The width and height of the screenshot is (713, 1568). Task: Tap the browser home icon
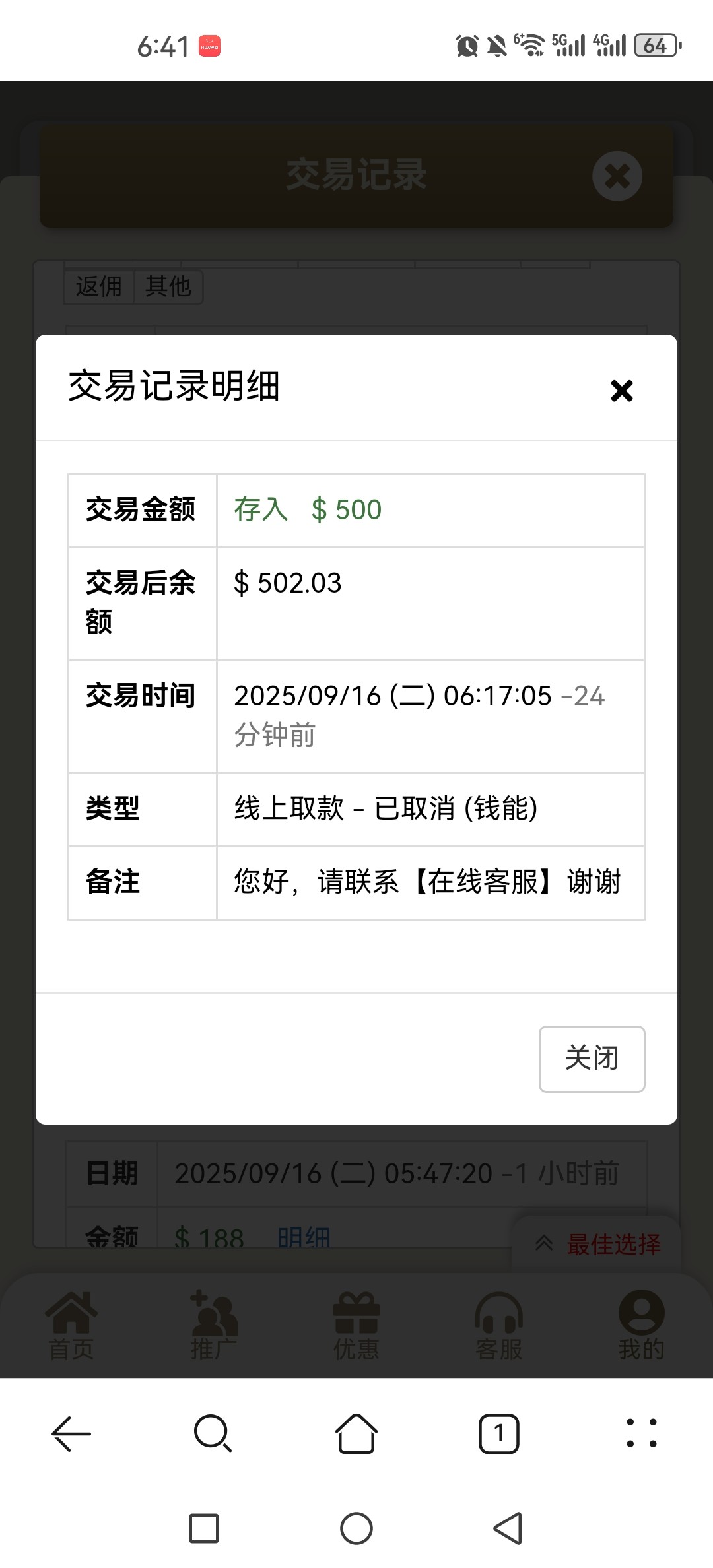point(356,1433)
